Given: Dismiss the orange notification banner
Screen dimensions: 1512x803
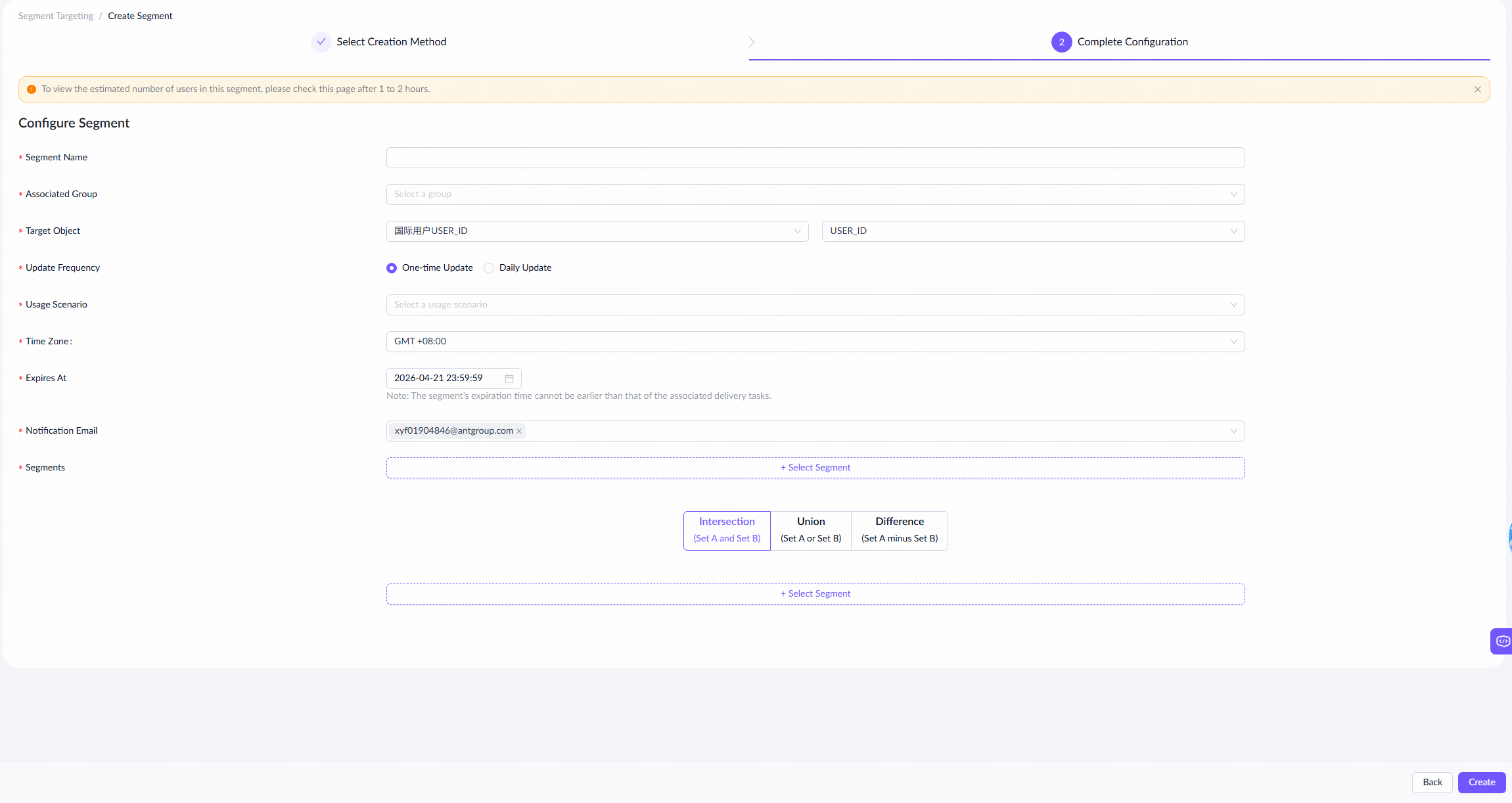Looking at the screenshot, I should click(x=1477, y=89).
